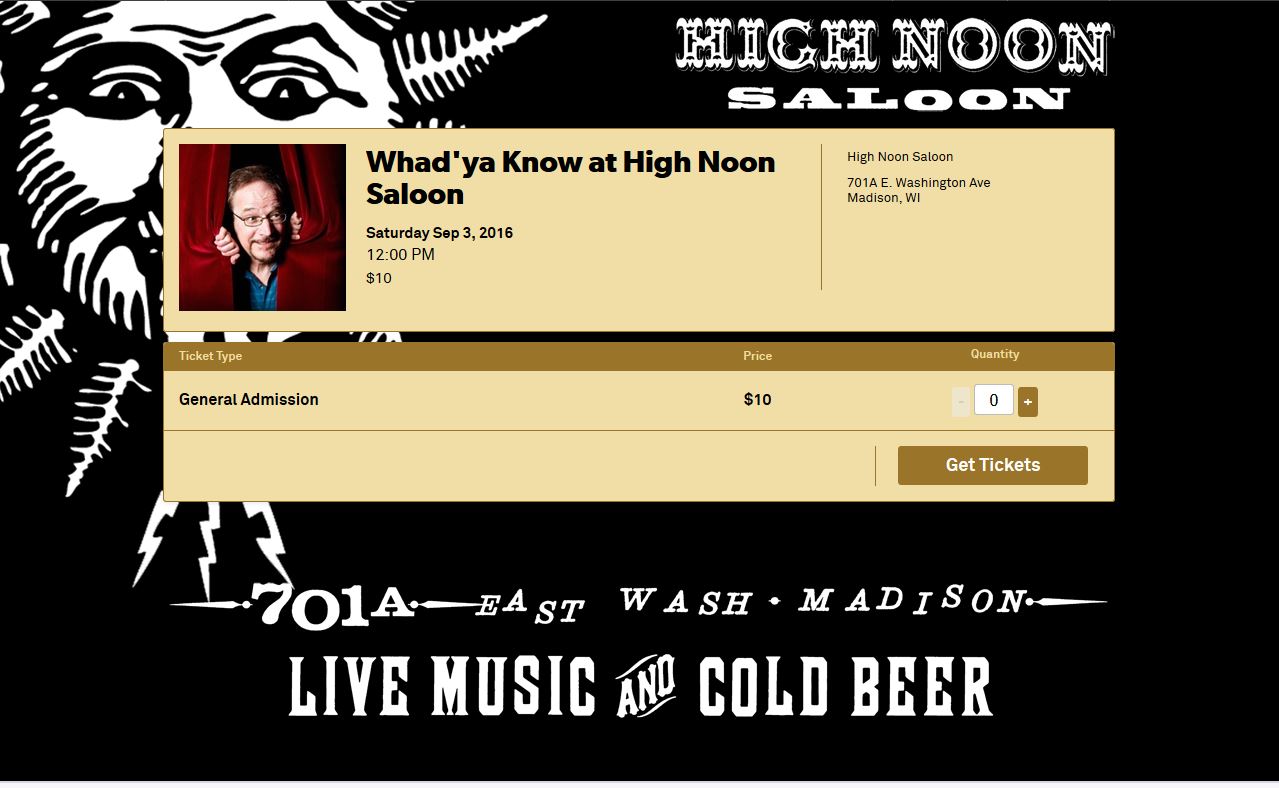Click the Ticket Type column header
The image size is (1279, 788).
pos(210,356)
